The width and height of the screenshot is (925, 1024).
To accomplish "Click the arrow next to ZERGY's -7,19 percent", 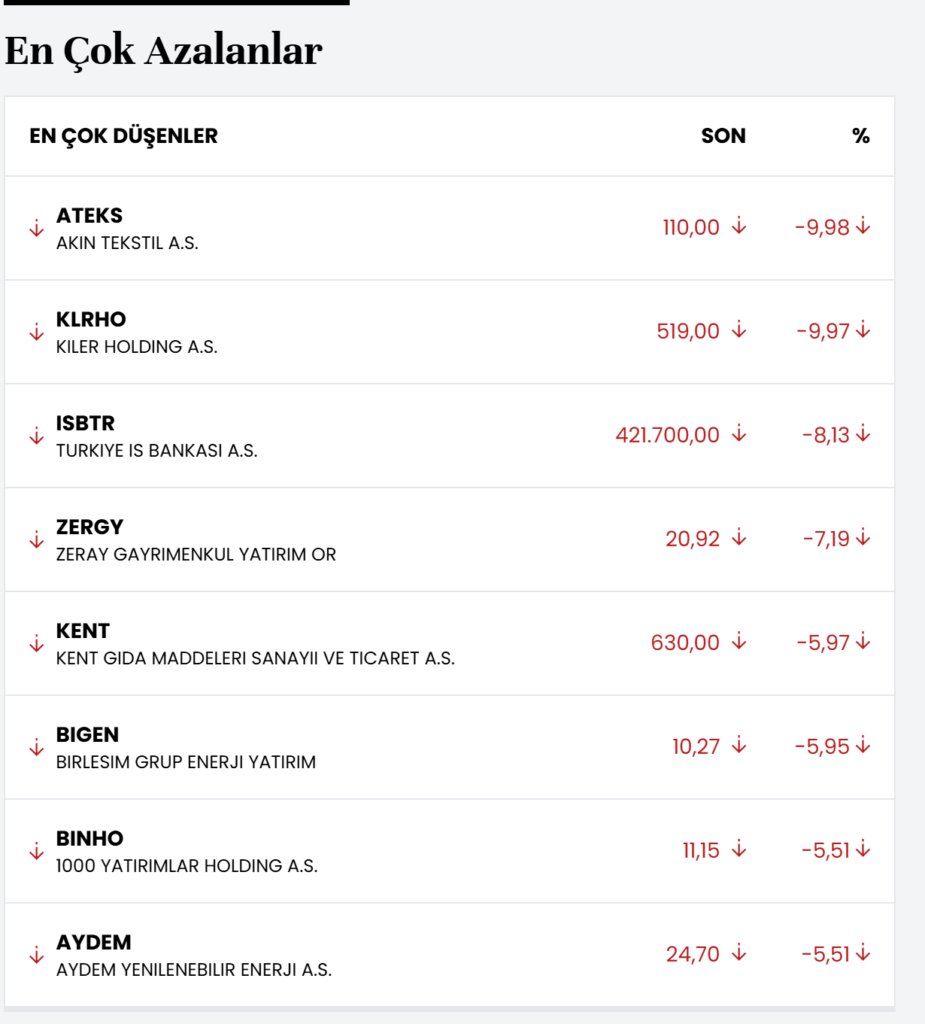I will tap(863, 538).
